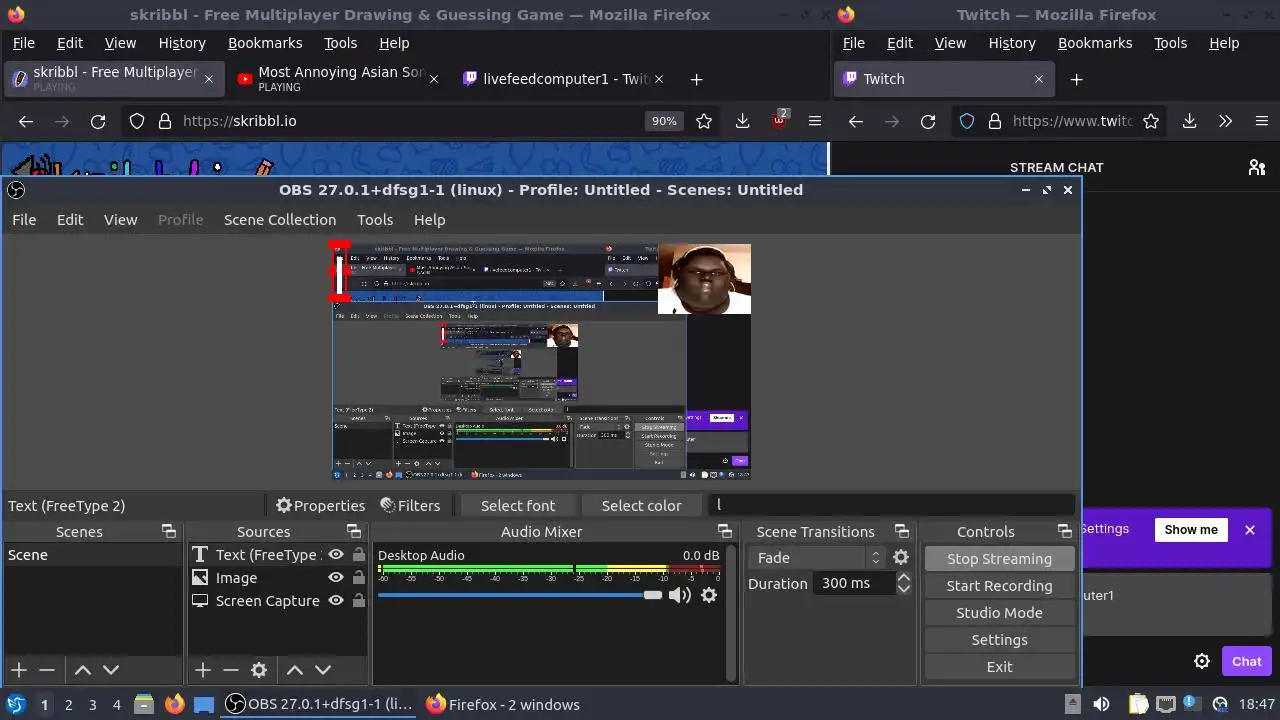Decrease transition duration with down arrow
Screen dimensions: 1280x720
click(x=904, y=589)
